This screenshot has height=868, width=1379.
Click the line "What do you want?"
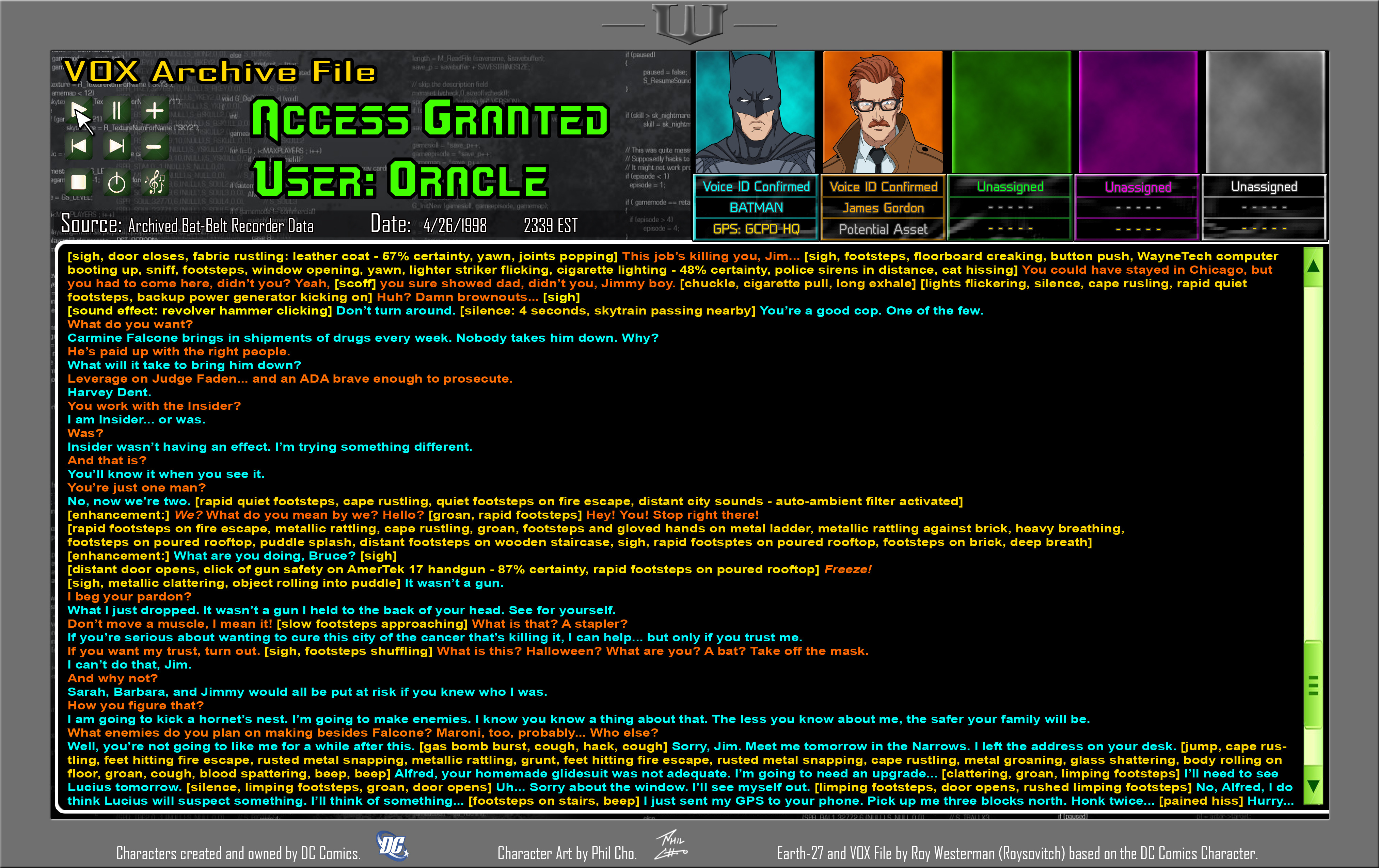[x=130, y=324]
